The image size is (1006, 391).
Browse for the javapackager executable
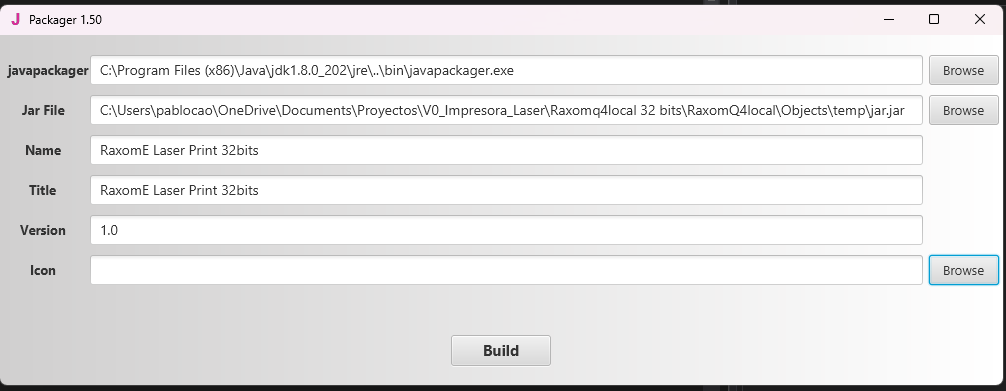[x=963, y=70]
